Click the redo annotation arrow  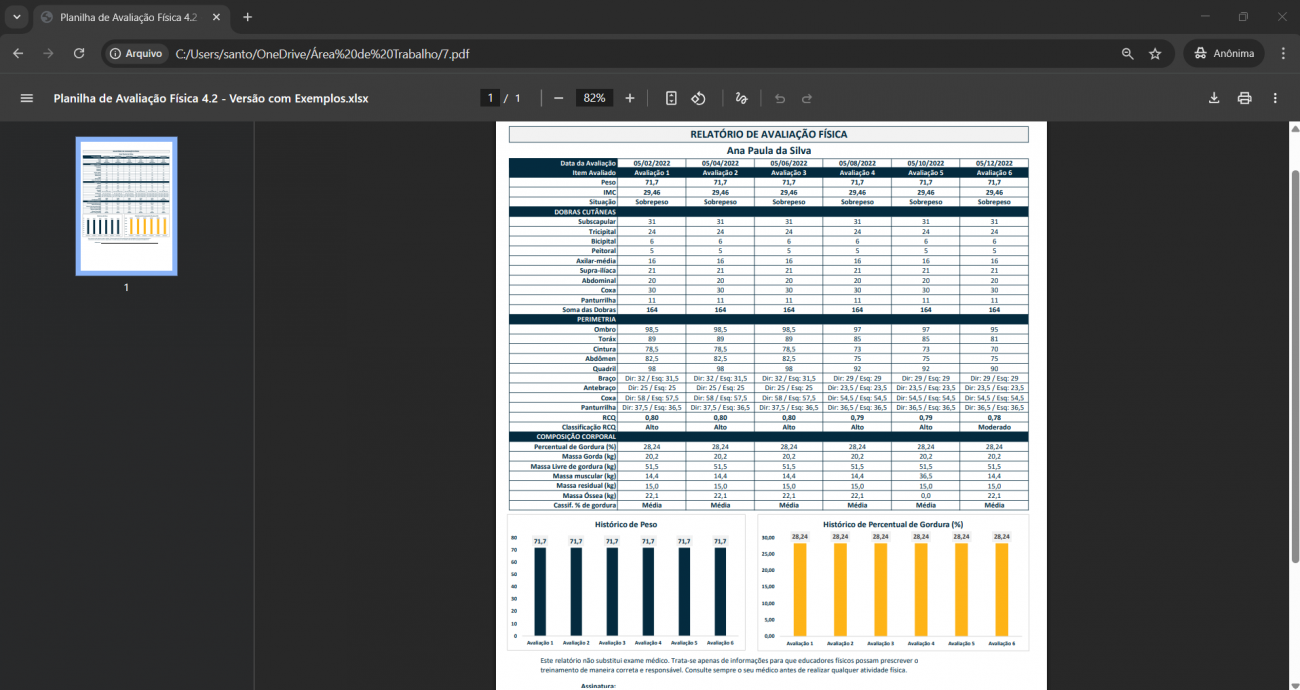[807, 98]
